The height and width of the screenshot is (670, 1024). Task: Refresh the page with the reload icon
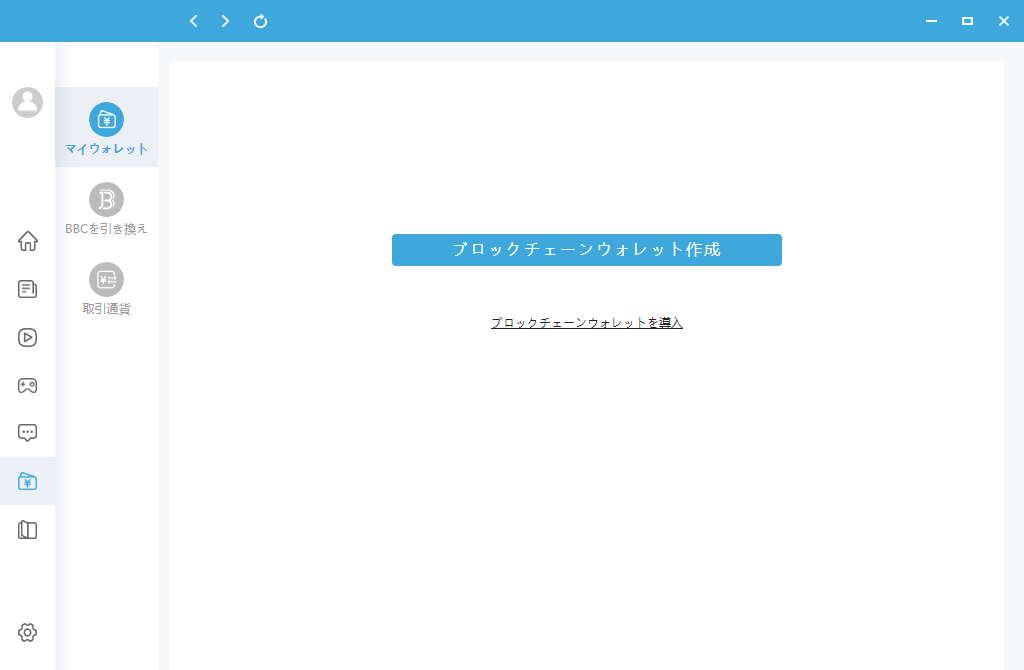pos(260,21)
